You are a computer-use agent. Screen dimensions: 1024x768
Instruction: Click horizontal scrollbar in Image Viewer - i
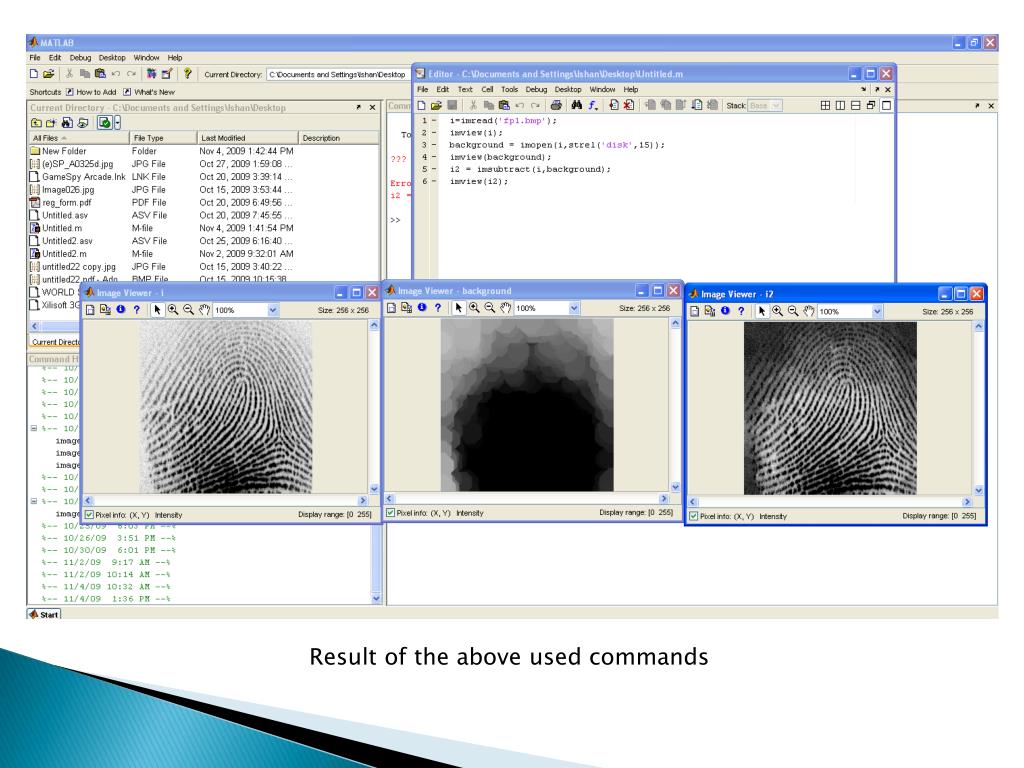(225, 500)
